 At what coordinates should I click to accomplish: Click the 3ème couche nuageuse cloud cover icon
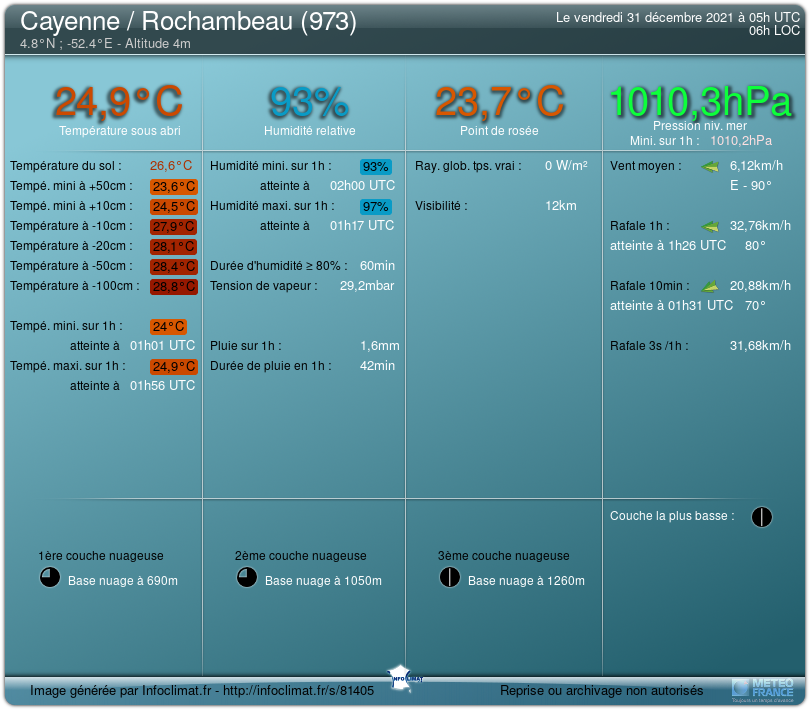click(x=449, y=578)
